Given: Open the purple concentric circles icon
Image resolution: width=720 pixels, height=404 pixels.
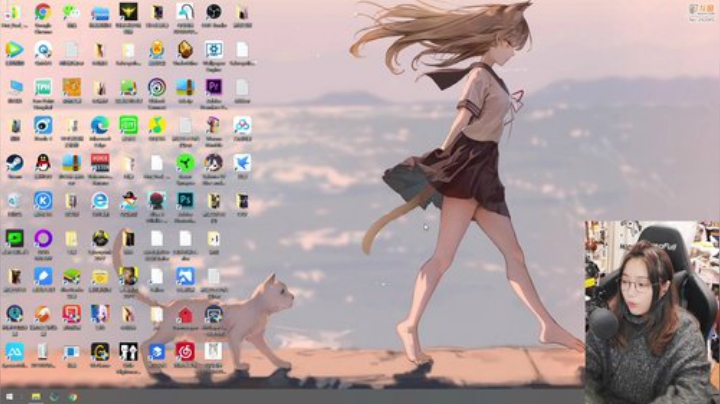Looking at the screenshot, I should 157,87.
